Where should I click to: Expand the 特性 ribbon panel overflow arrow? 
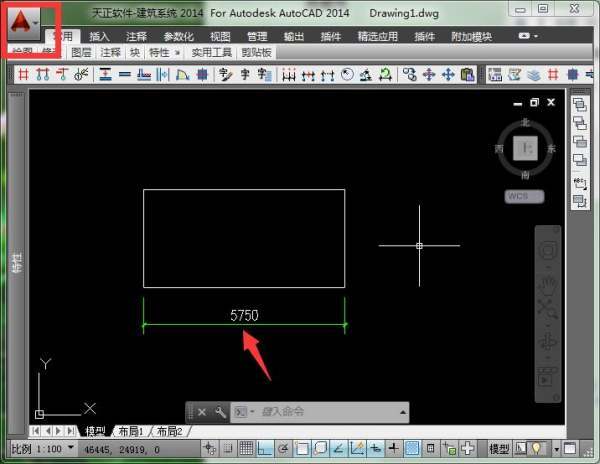(x=178, y=51)
